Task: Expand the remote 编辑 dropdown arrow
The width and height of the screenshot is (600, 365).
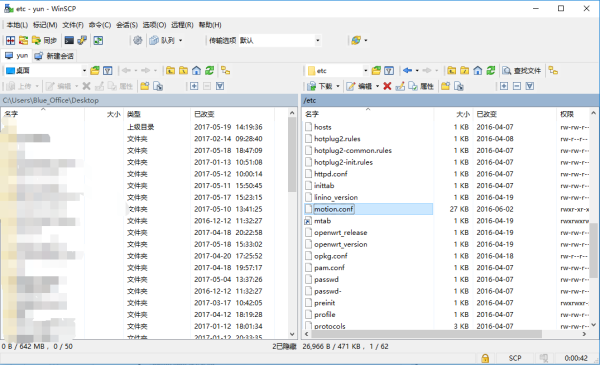Action: (377, 86)
